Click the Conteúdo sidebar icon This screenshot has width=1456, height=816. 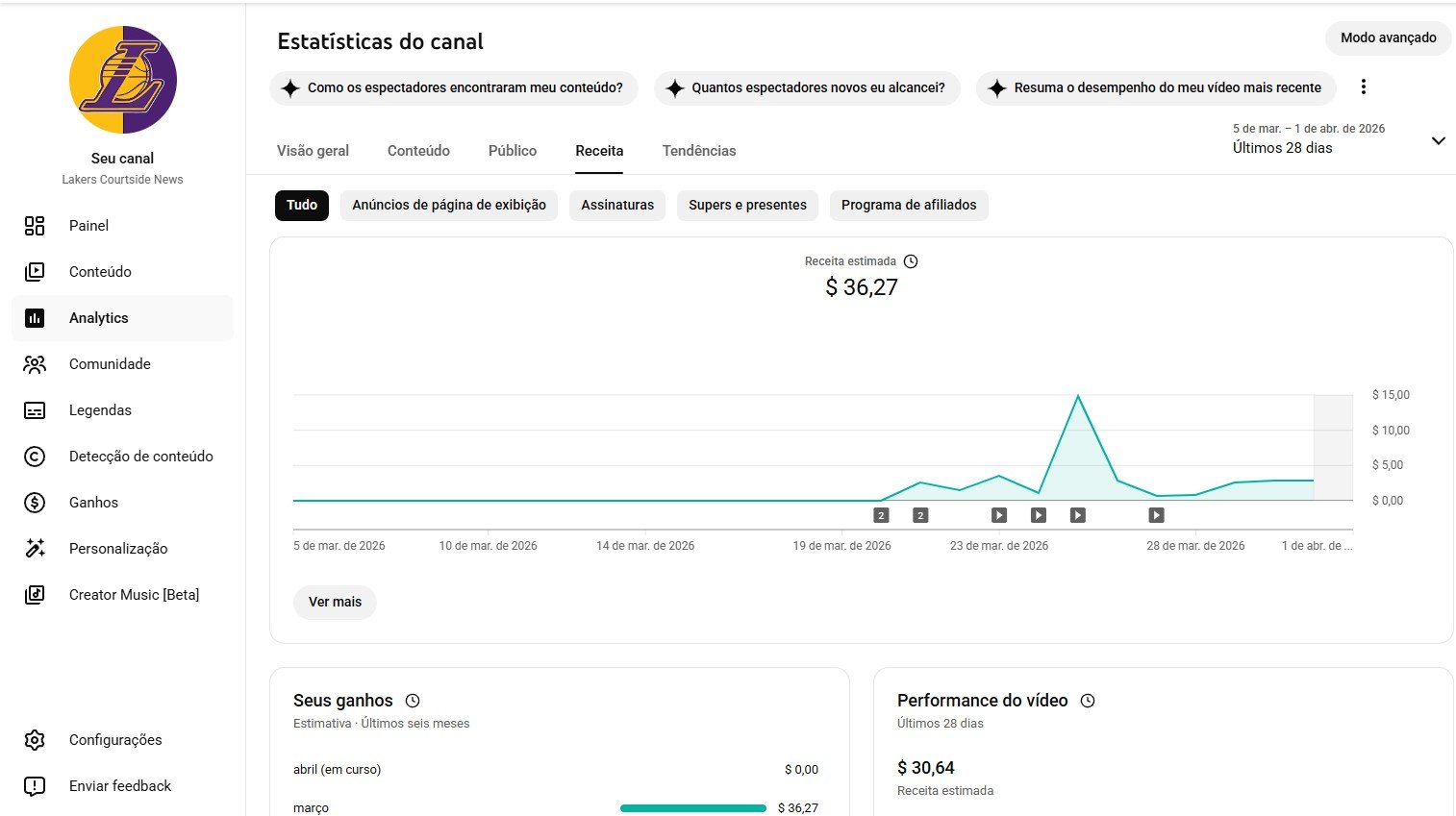(35, 272)
